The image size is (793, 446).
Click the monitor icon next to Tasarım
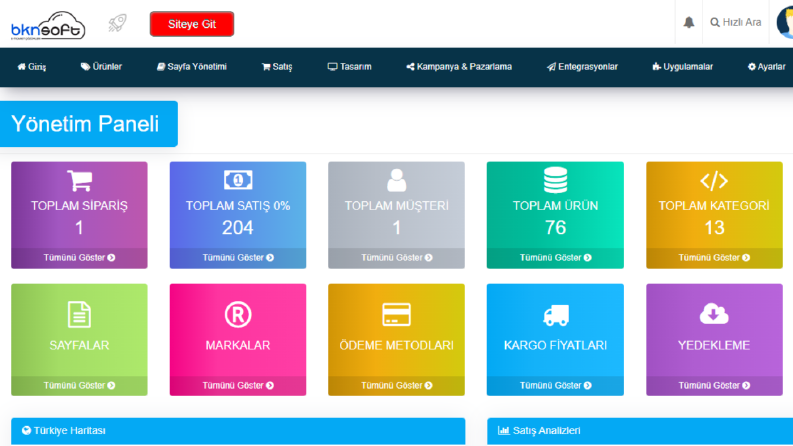click(x=332, y=67)
